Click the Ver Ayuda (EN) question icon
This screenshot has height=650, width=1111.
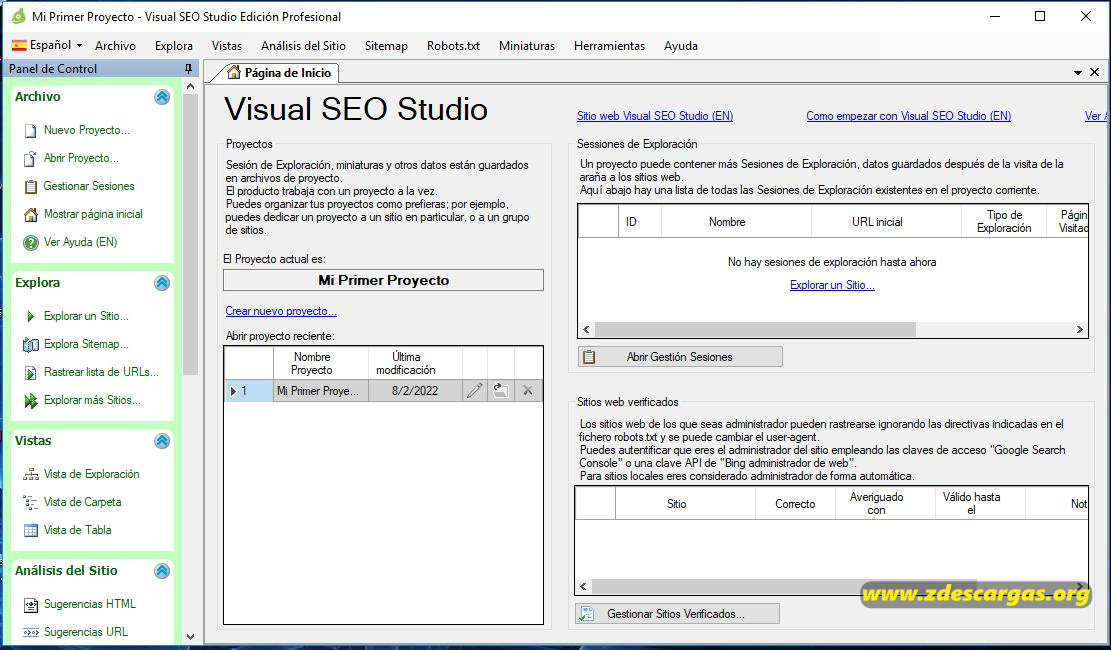[x=30, y=242]
